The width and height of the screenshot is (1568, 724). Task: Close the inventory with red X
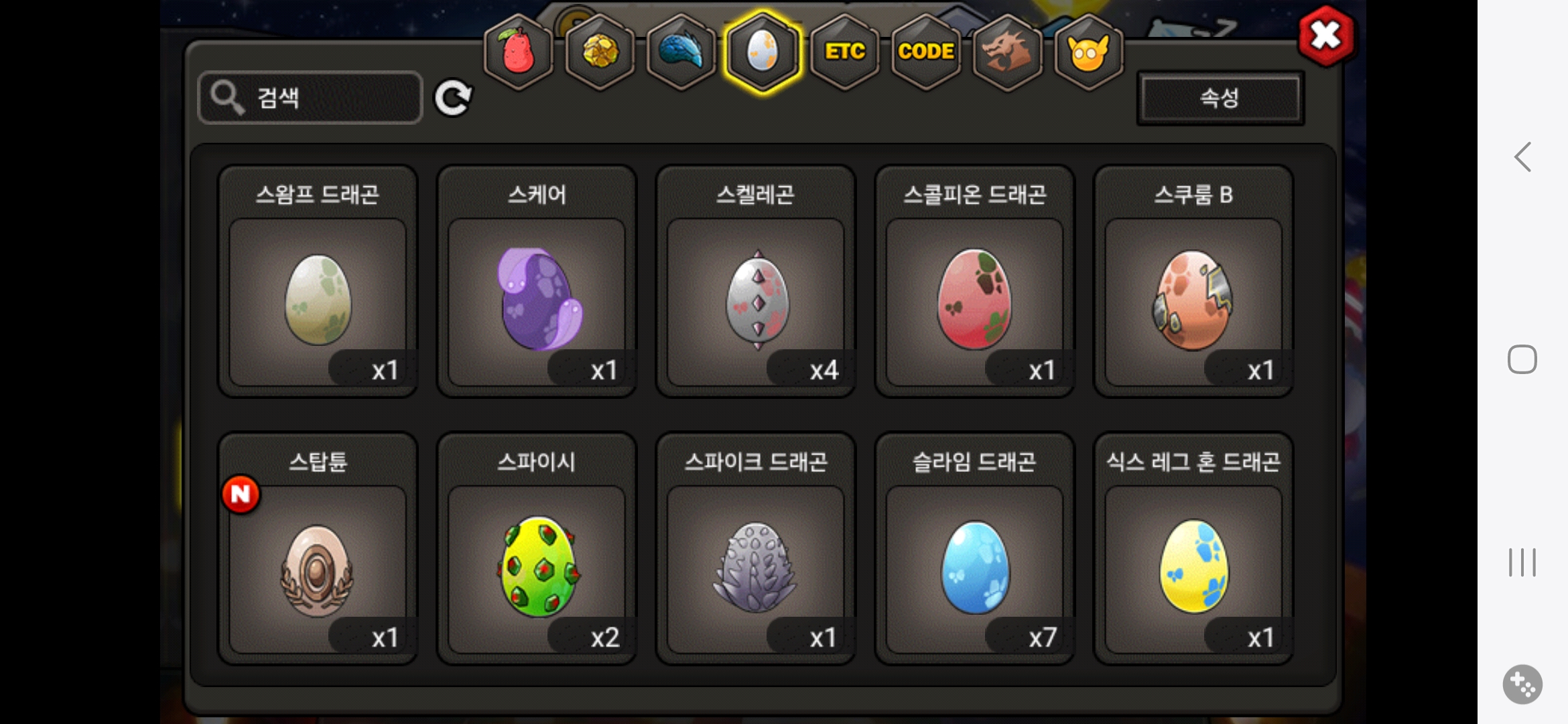click(x=1326, y=36)
